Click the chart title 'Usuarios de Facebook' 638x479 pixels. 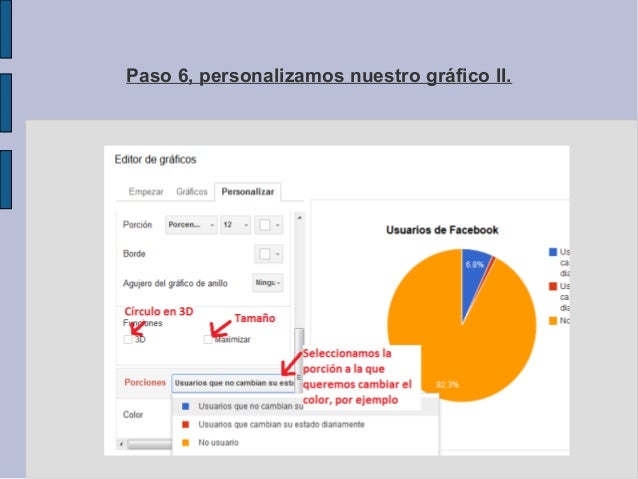pos(442,230)
